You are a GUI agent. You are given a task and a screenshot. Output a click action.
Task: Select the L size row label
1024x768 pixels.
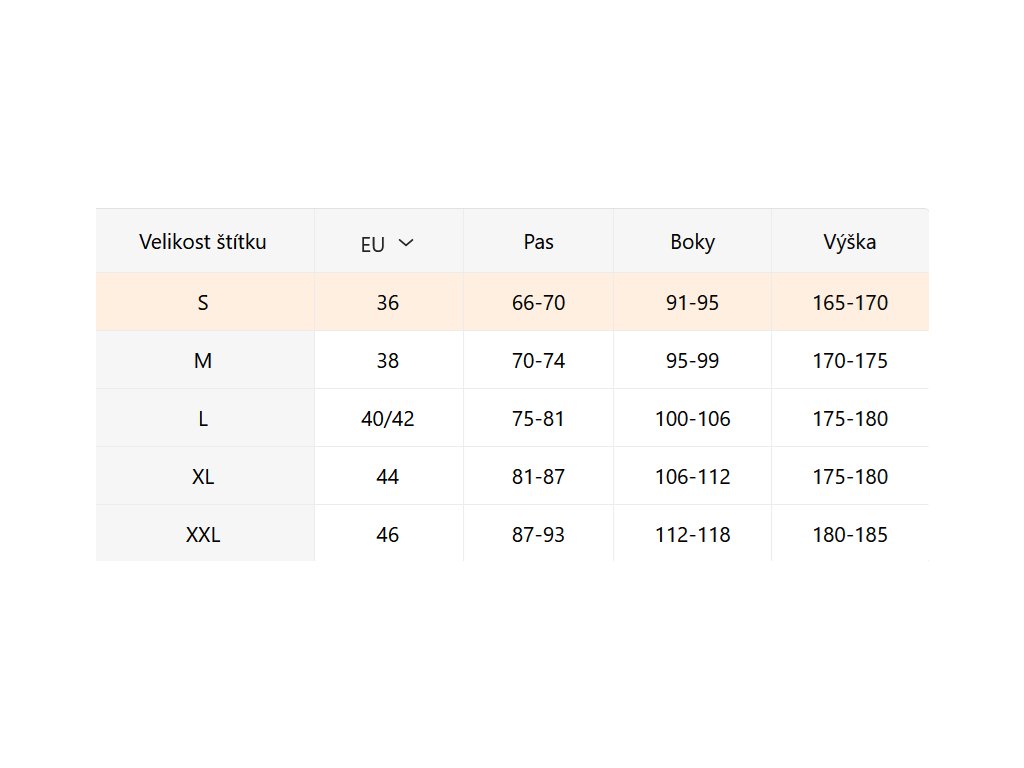click(x=203, y=419)
